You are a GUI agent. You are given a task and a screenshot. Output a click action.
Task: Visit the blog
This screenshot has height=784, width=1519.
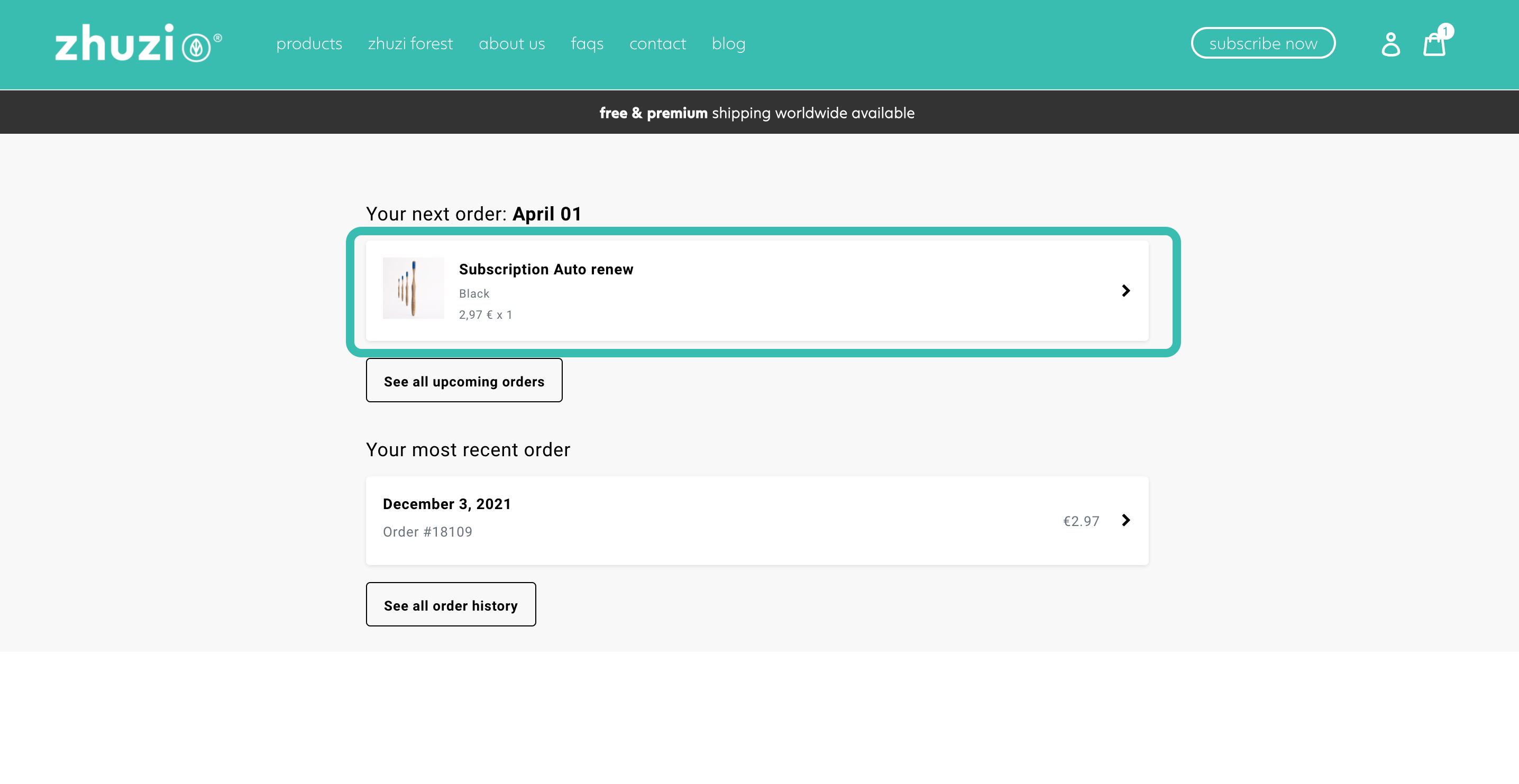coord(729,44)
